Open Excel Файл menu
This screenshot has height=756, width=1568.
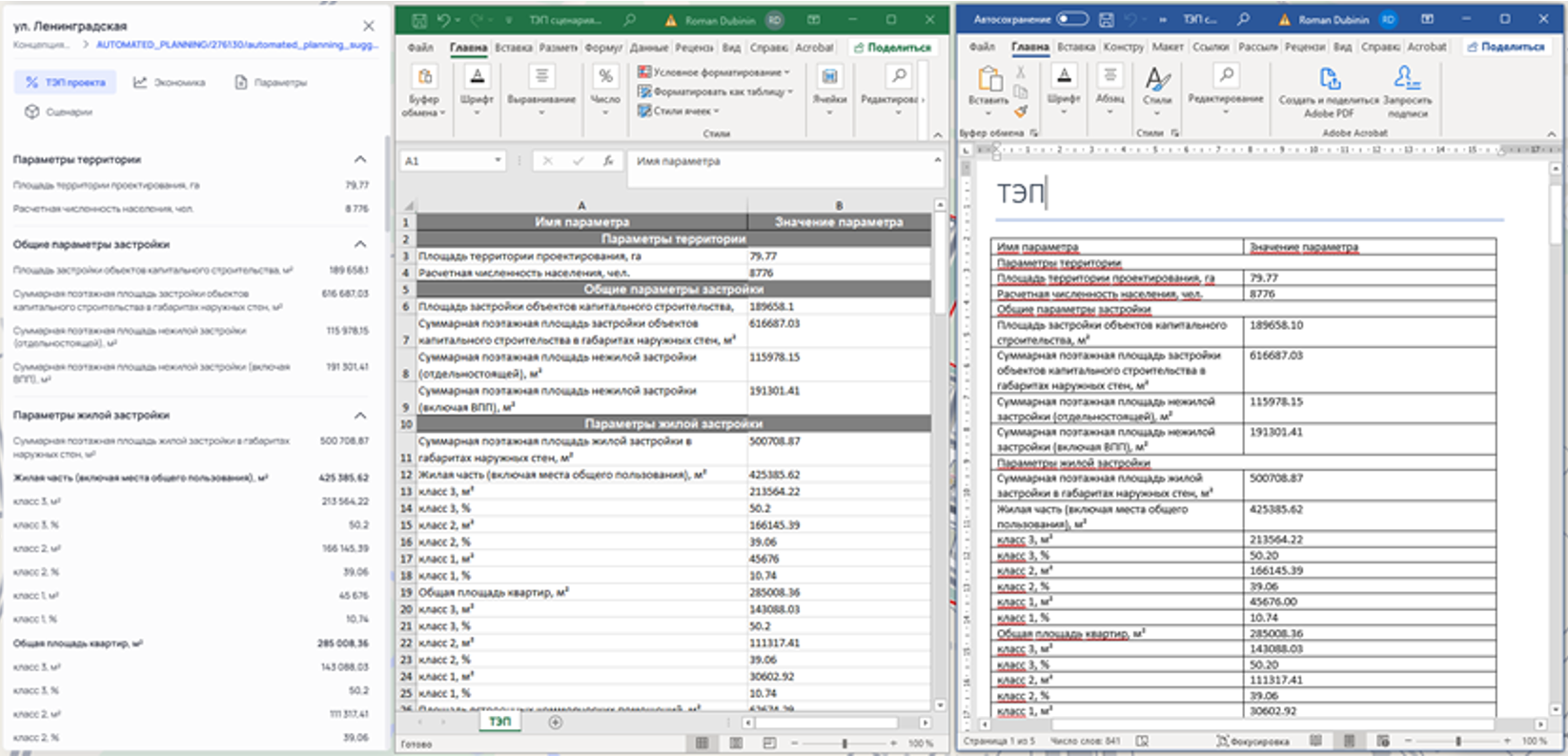coord(420,48)
